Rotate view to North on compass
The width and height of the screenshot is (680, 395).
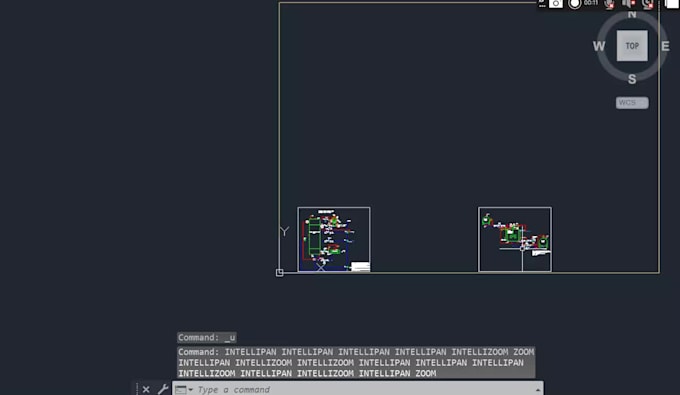click(632, 14)
